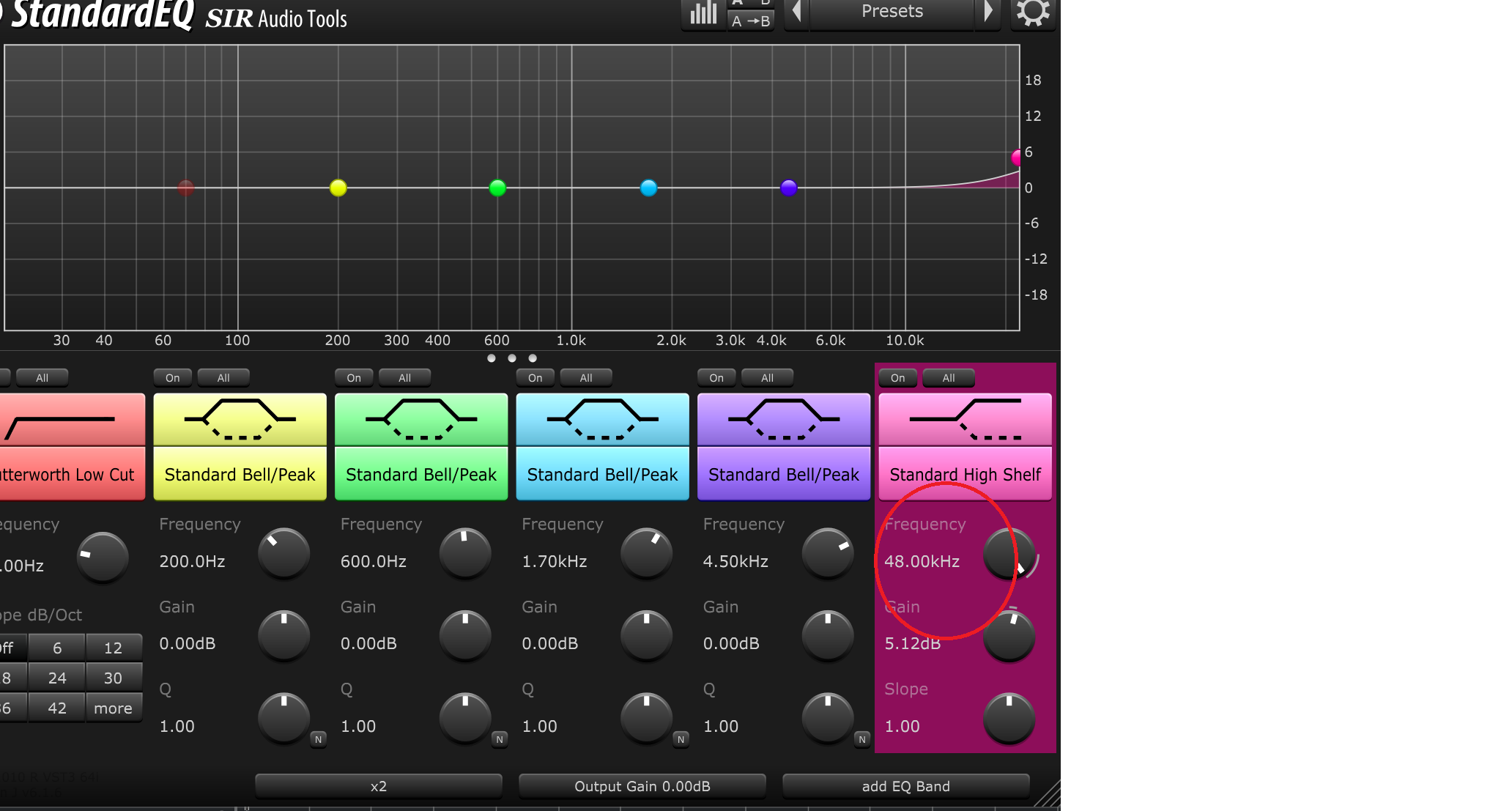This screenshot has height=811, width=1512.
Task: Open the settings gear icon
Action: pyautogui.click(x=1033, y=12)
